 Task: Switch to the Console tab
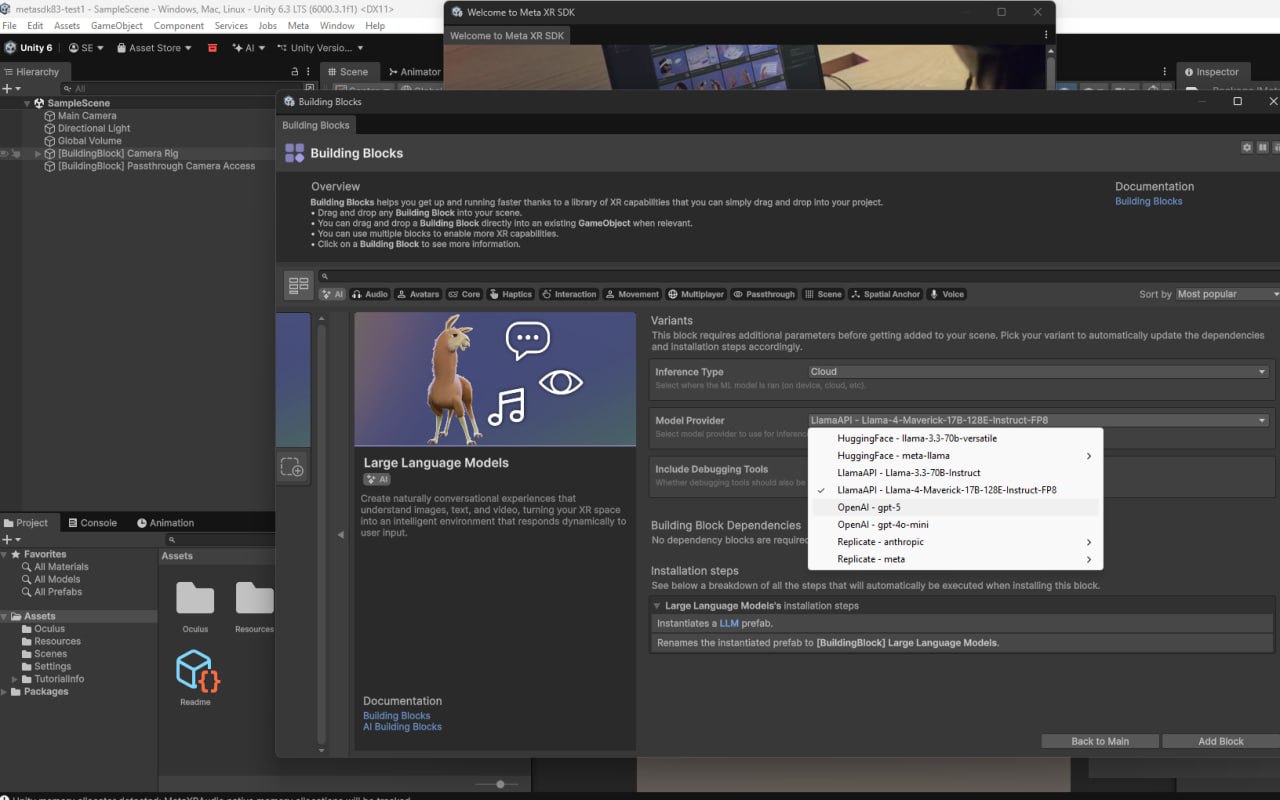pos(91,523)
